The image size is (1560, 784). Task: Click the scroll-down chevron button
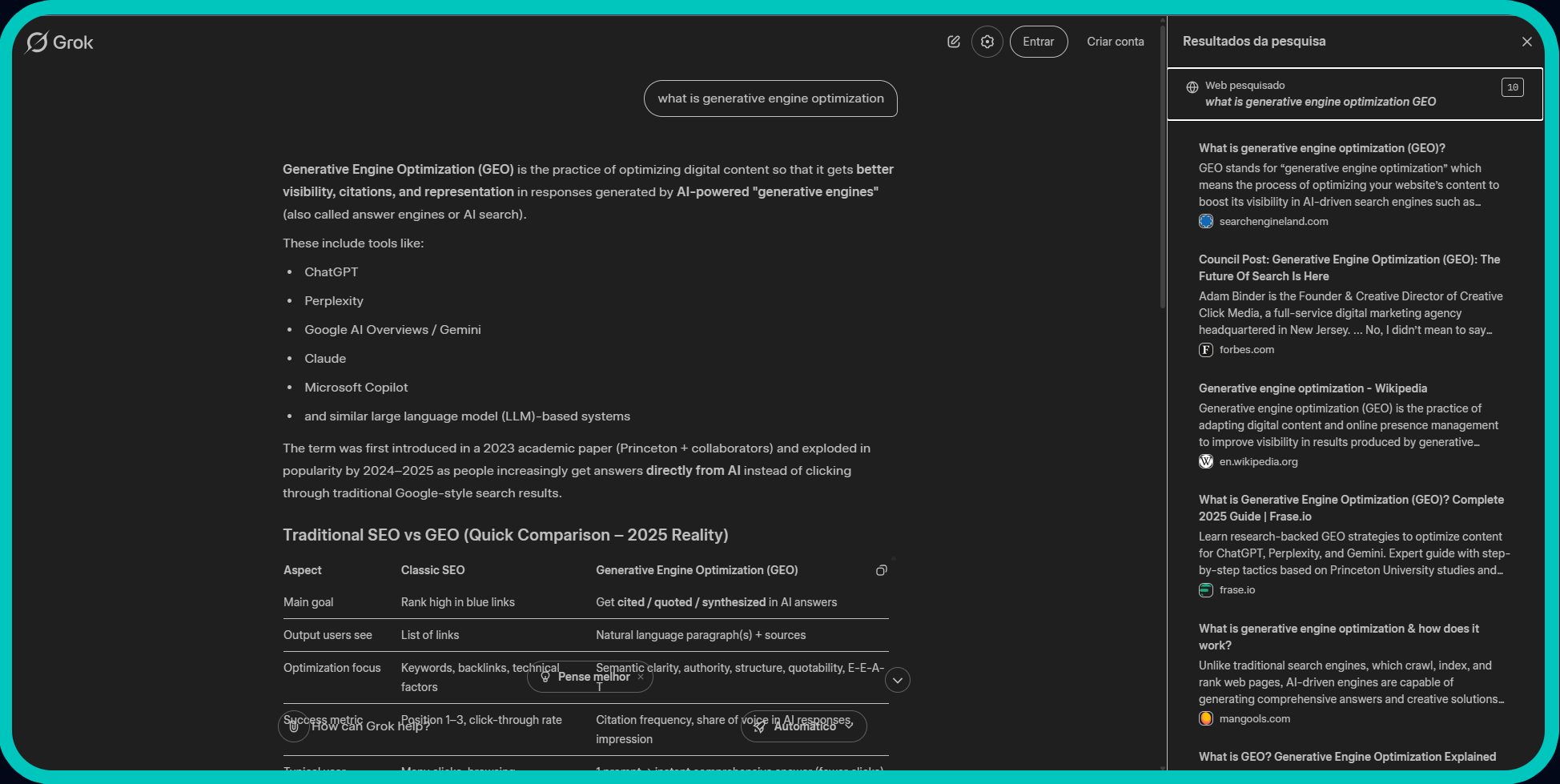click(x=897, y=679)
